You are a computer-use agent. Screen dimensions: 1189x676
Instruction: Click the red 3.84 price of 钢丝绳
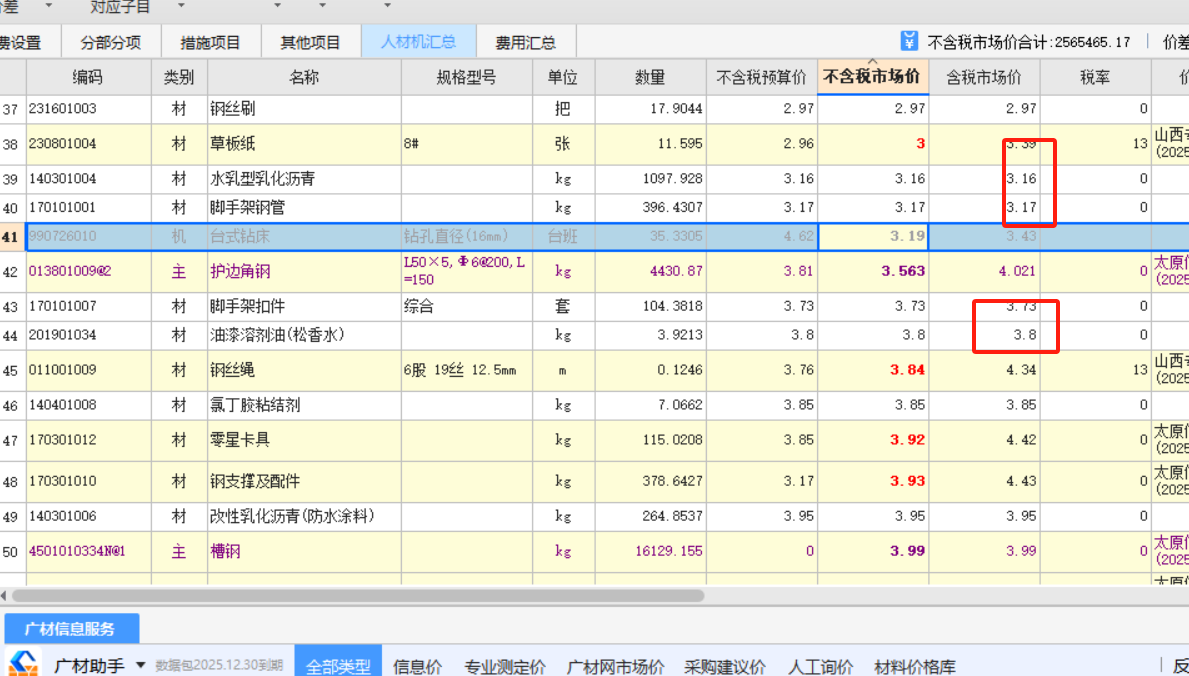pos(873,369)
